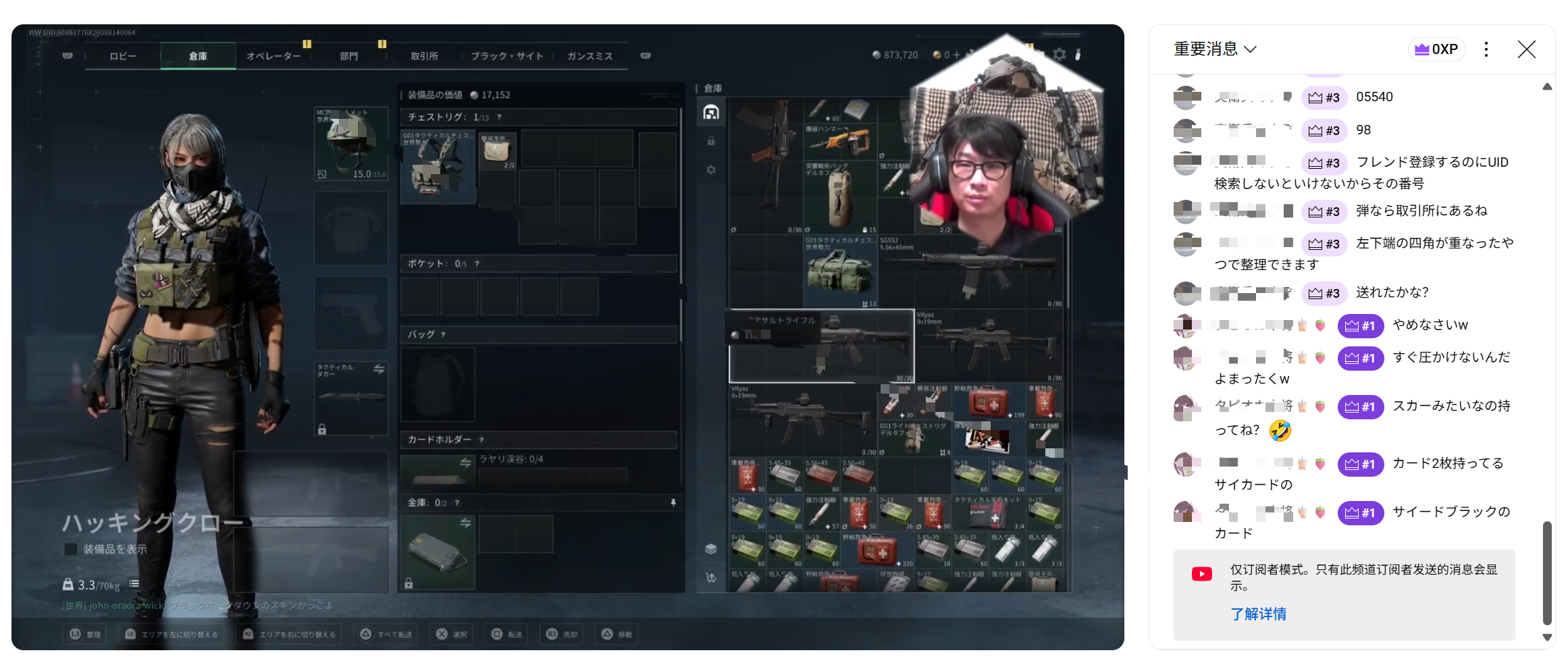
Task: Click the swap arrows on タクティカルダガー slot
Action: 379,369
